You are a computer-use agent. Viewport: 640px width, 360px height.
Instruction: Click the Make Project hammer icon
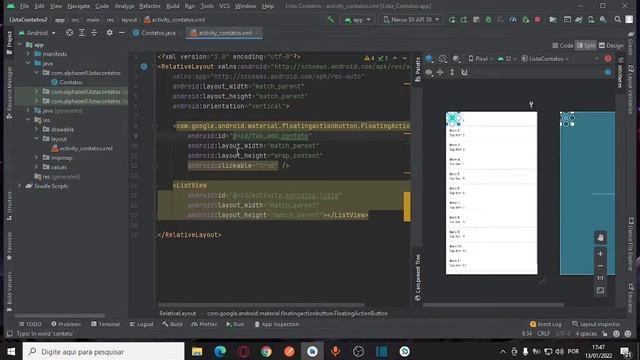click(x=331, y=19)
